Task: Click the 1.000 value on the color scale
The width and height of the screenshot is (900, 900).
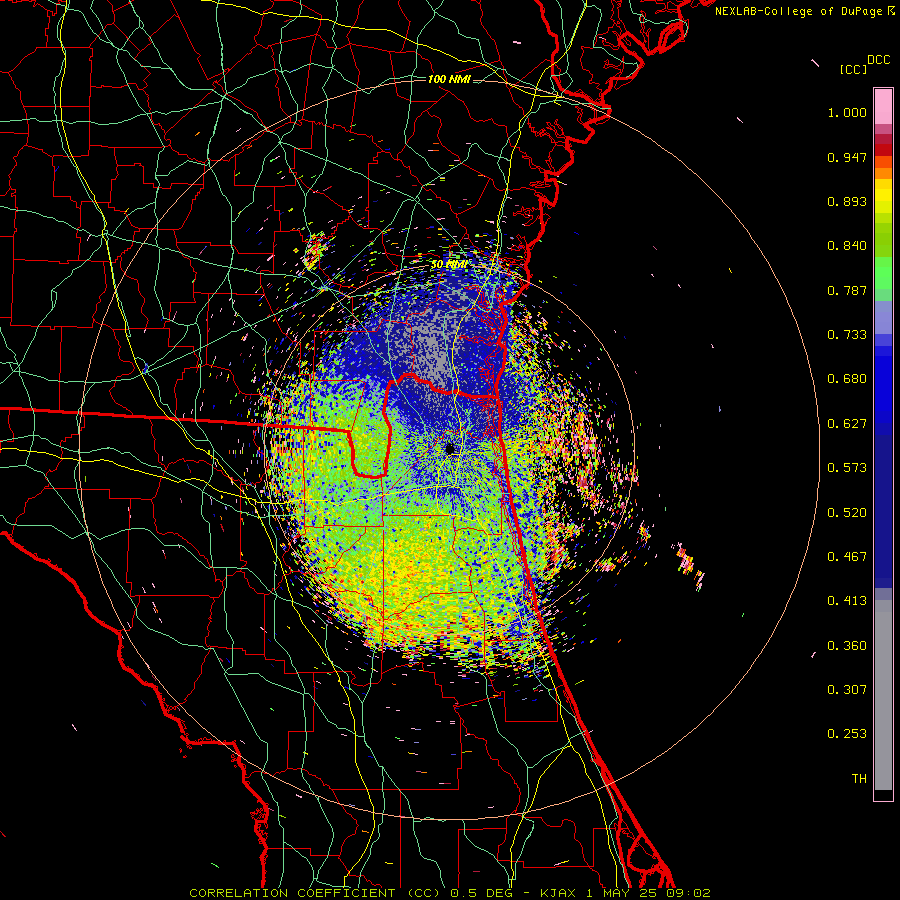Action: [847, 112]
